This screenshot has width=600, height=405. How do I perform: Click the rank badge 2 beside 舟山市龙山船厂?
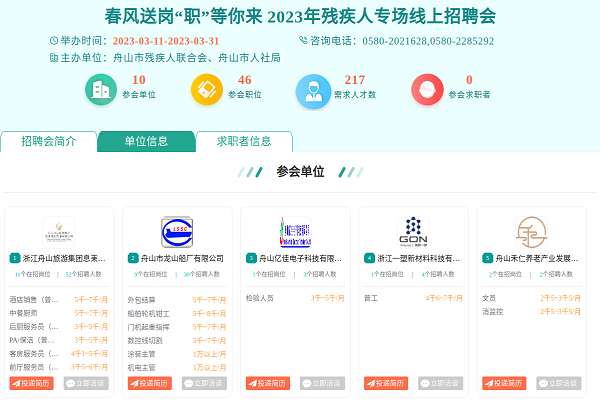(133, 258)
